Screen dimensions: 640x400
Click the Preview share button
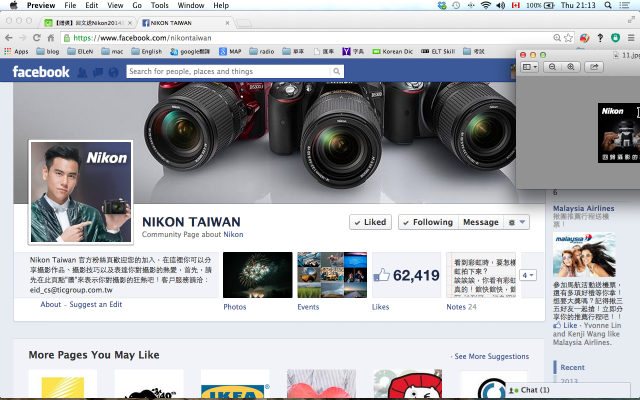[594, 67]
